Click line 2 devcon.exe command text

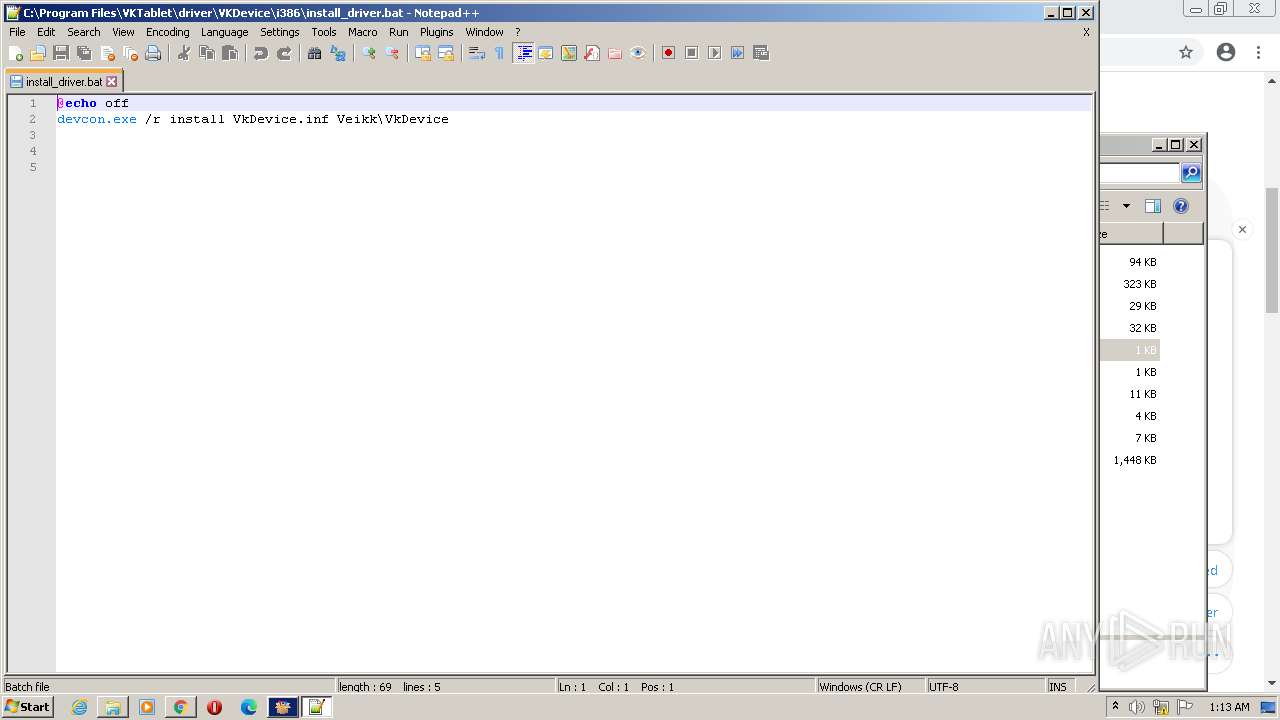tap(253, 119)
